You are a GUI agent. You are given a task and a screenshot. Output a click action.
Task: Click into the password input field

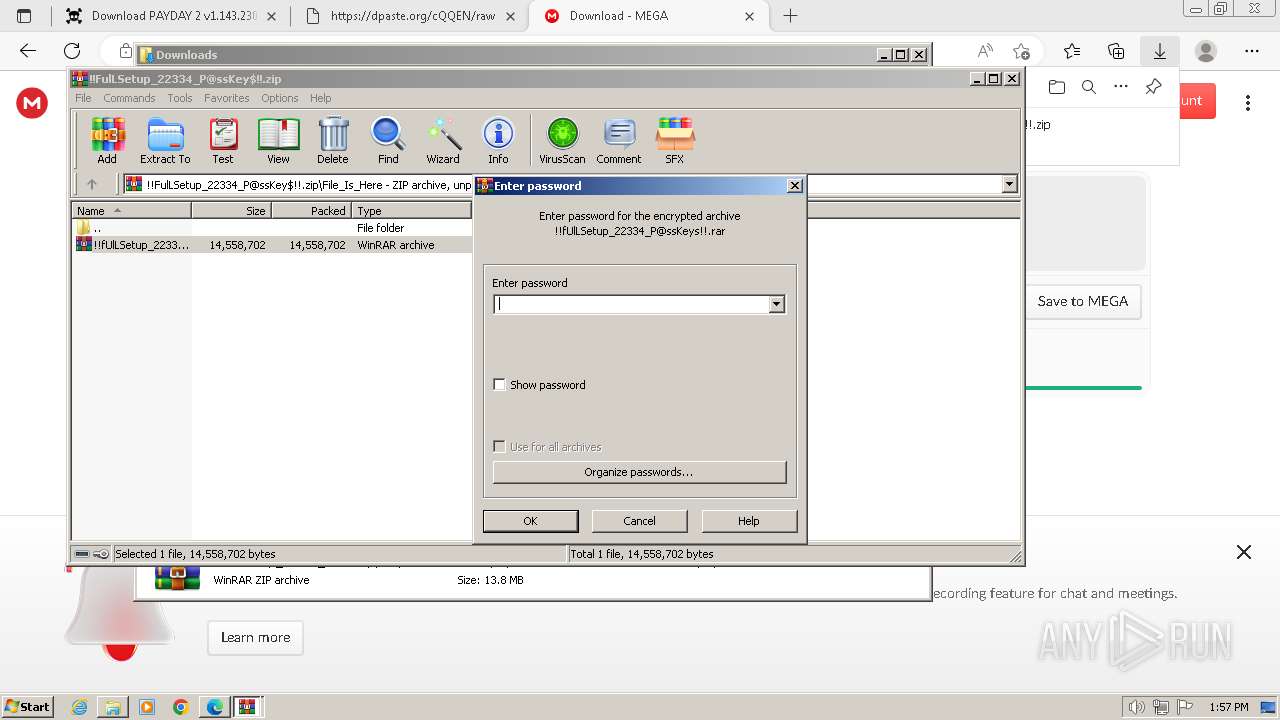click(631, 304)
